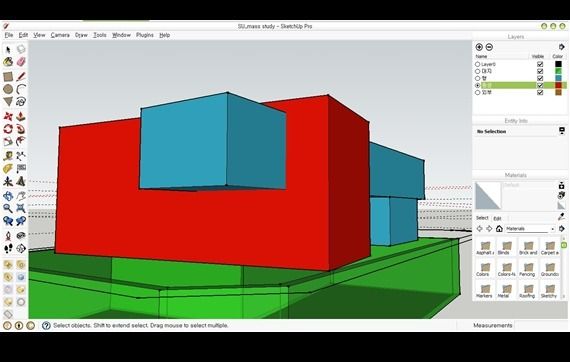Click the Position Camera tool

click(x=8, y=236)
